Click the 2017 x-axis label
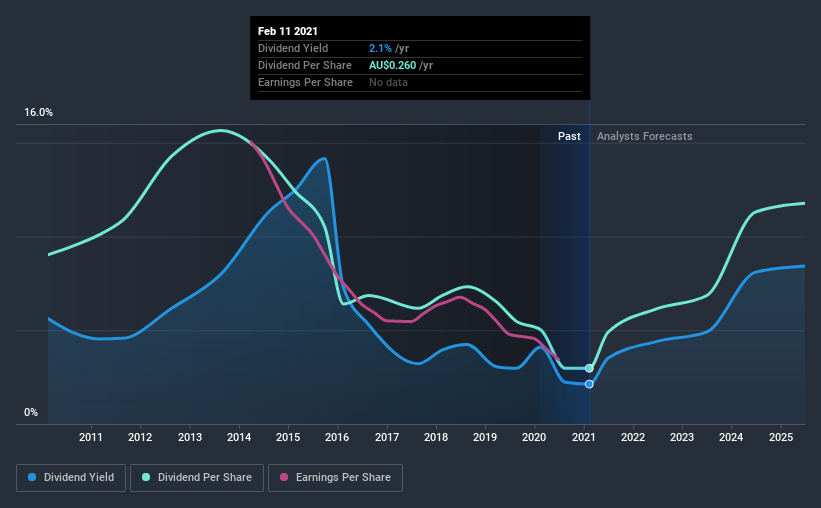821x508 pixels. tap(386, 437)
